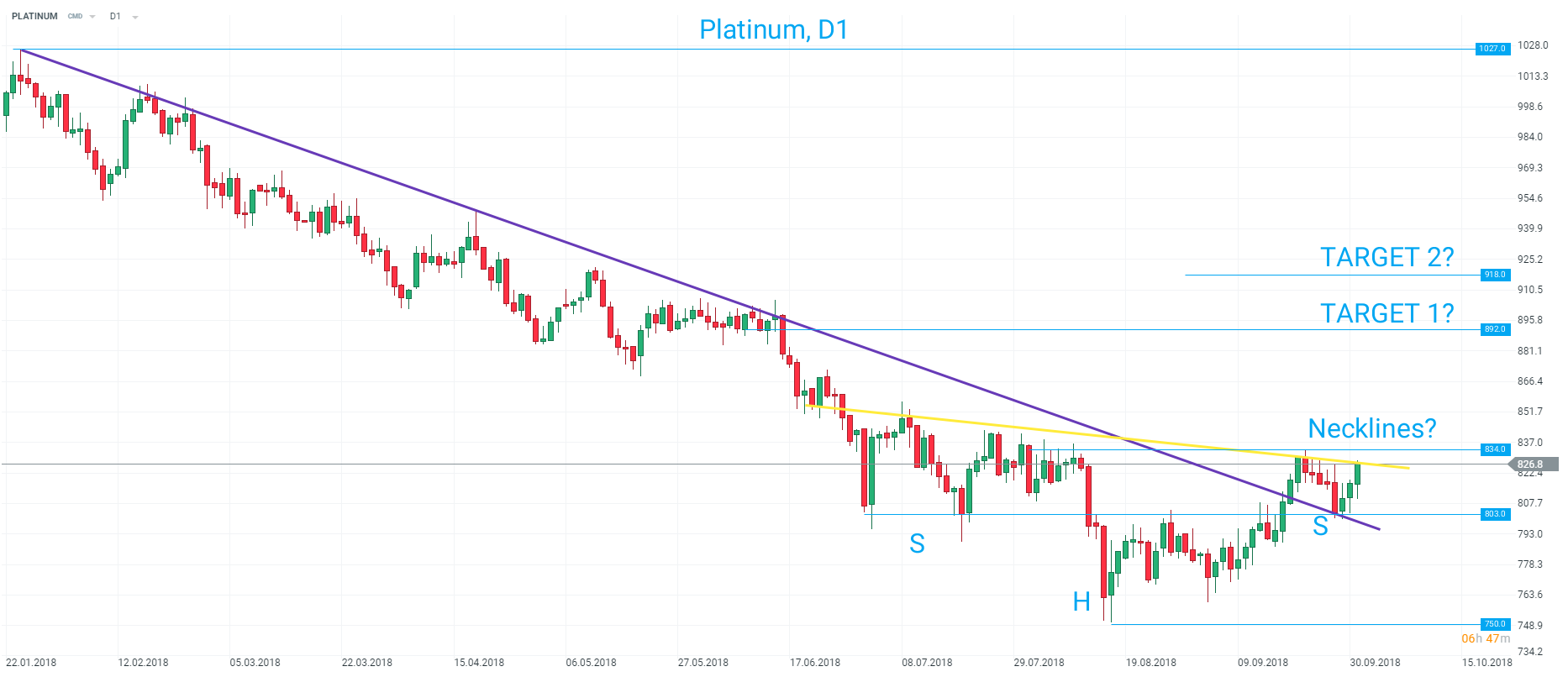Image resolution: width=1568 pixels, height=677 pixels.
Task: Select the 918.0 price level tag
Action: pos(1494,275)
